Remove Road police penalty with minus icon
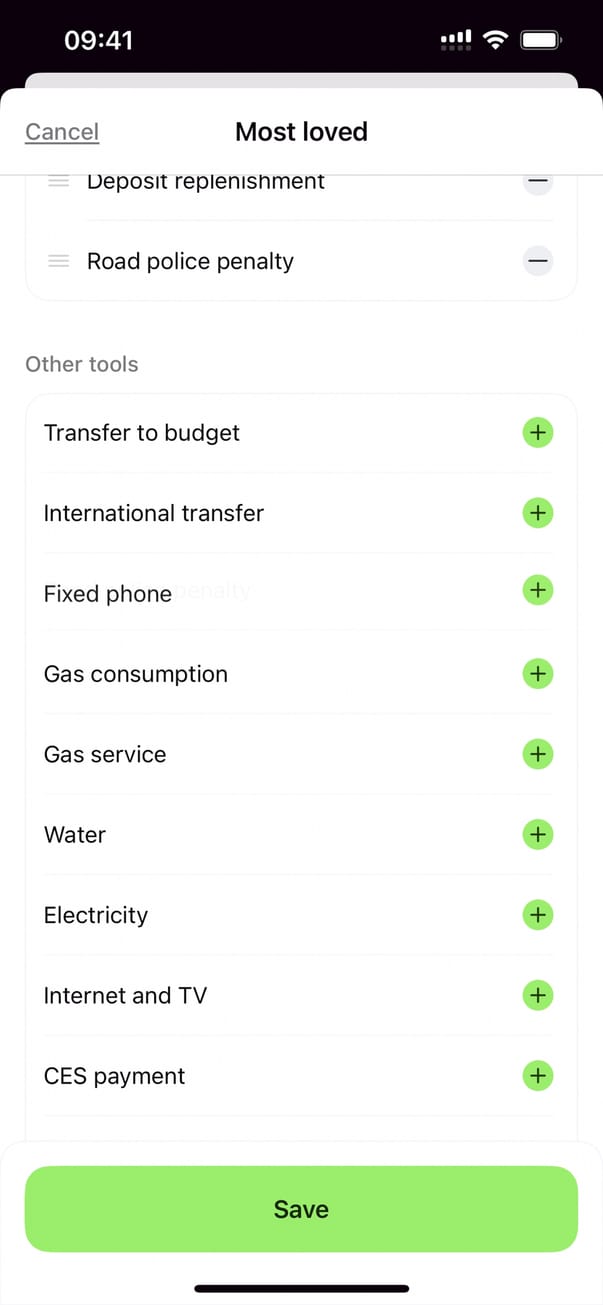This screenshot has height=1305, width=603. pyautogui.click(x=538, y=261)
